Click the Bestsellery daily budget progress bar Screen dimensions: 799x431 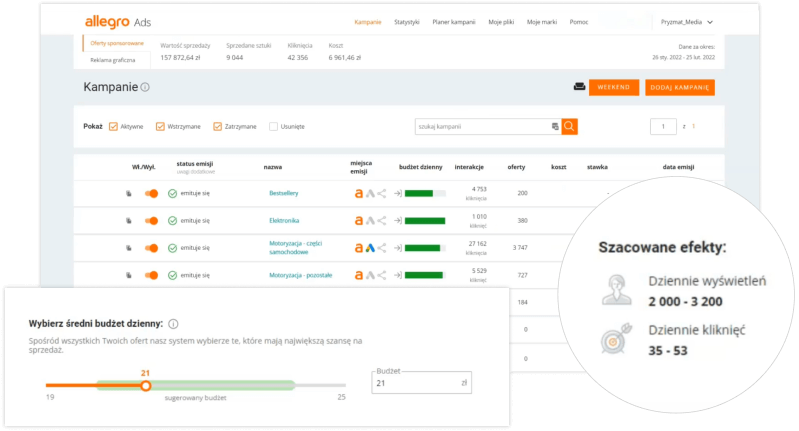[425, 194]
